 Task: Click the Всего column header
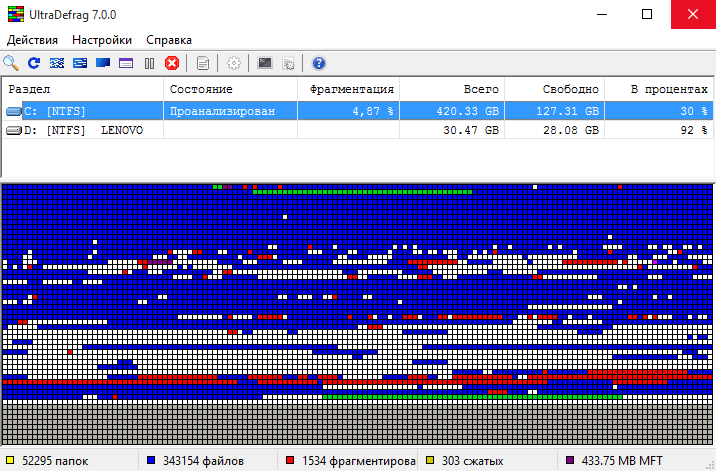452,89
